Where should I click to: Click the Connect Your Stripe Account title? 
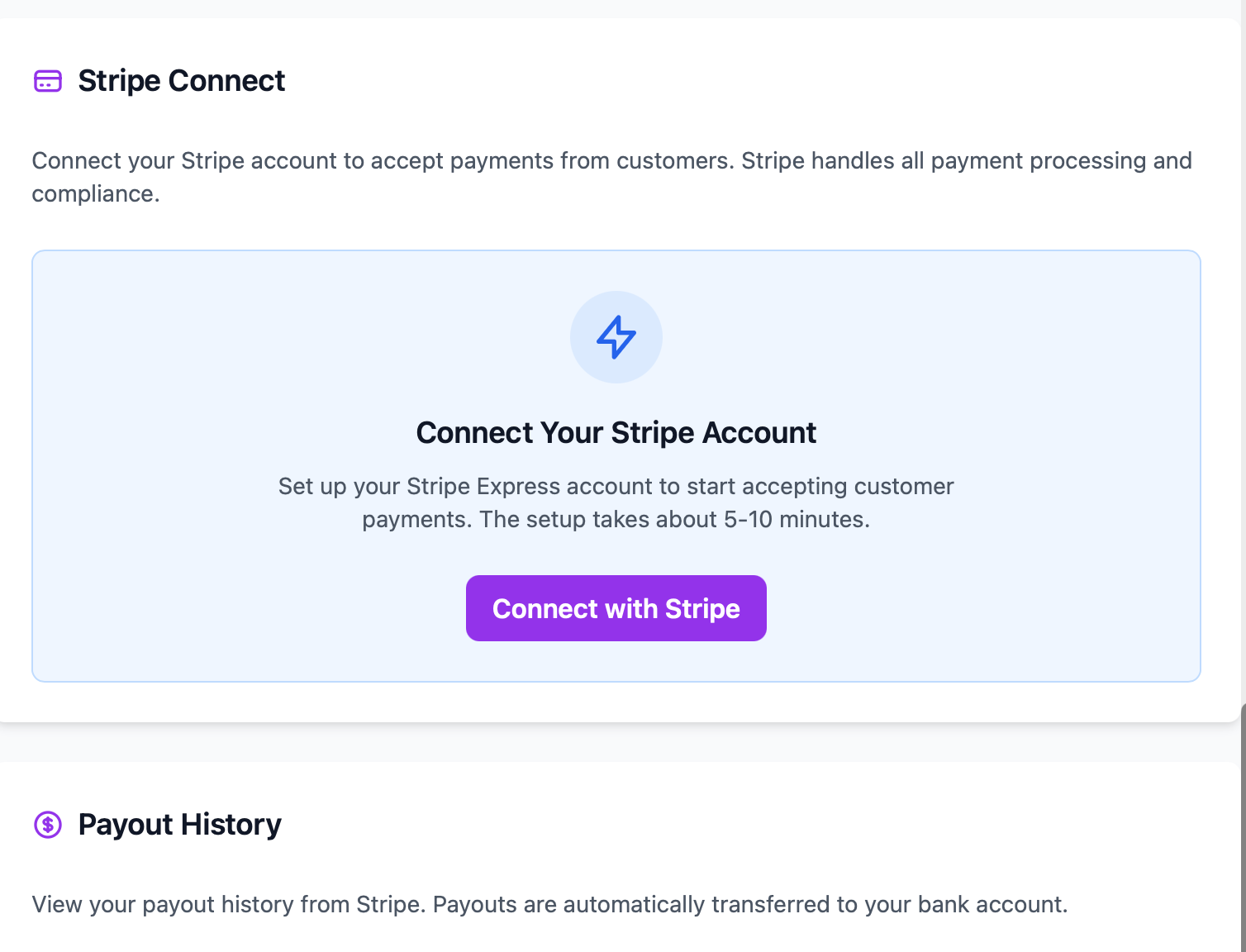coord(616,433)
